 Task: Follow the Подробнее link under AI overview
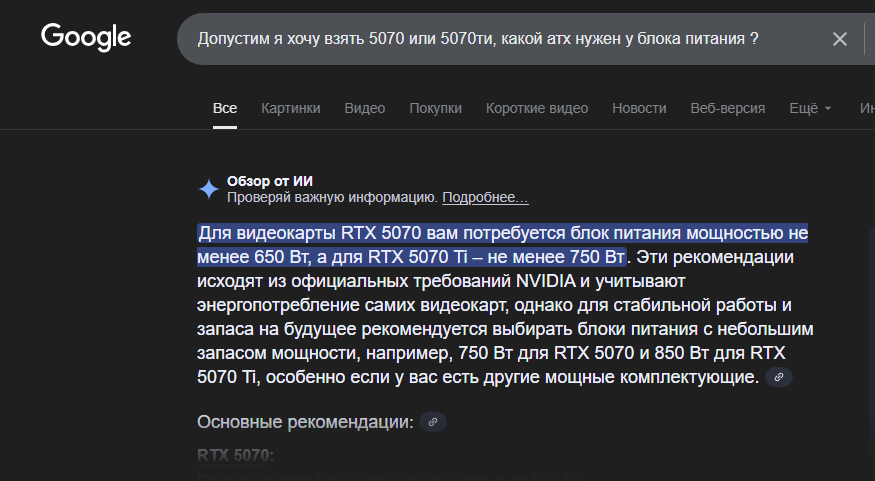click(485, 198)
